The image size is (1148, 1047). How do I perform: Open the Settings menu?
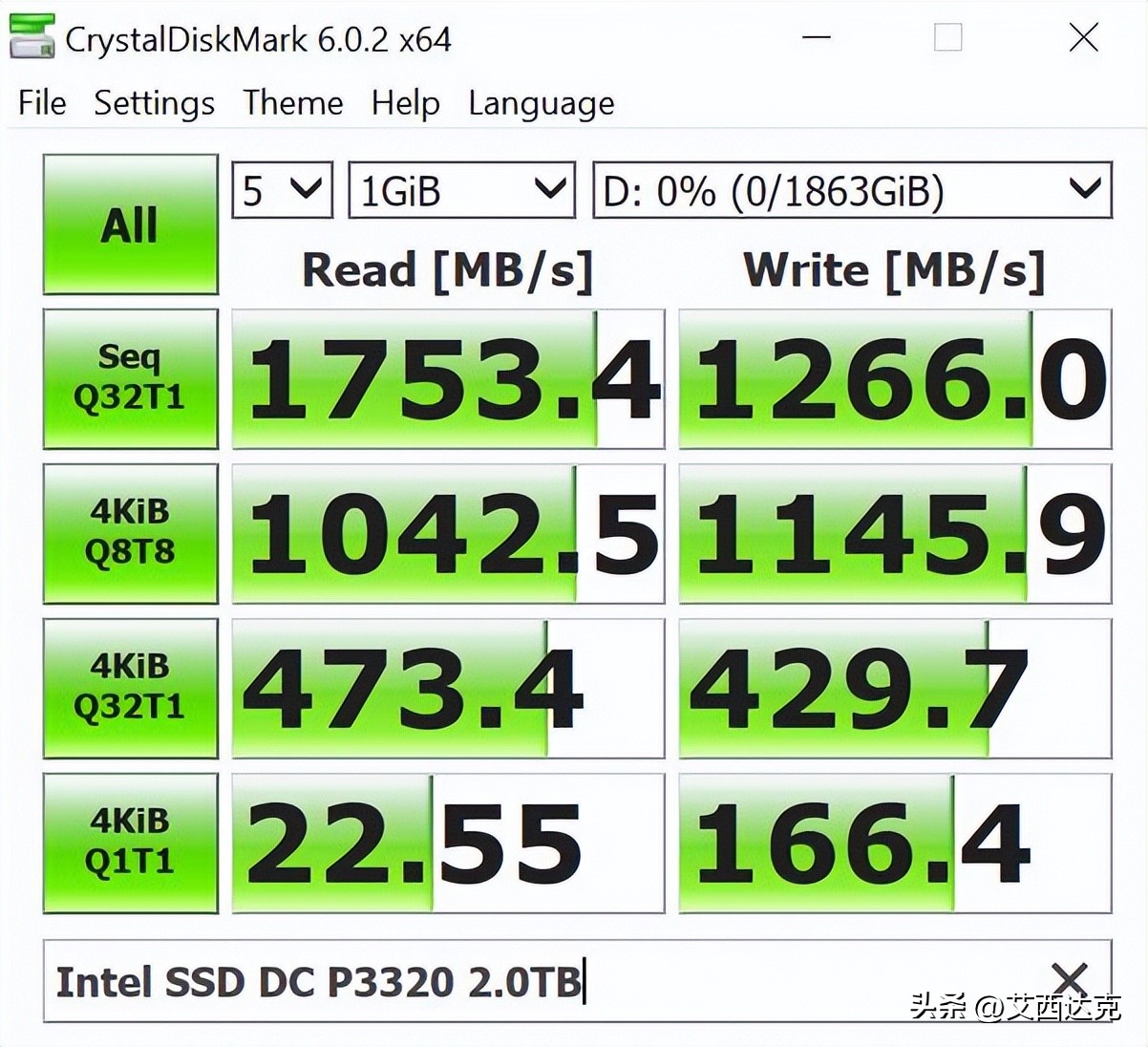click(154, 103)
